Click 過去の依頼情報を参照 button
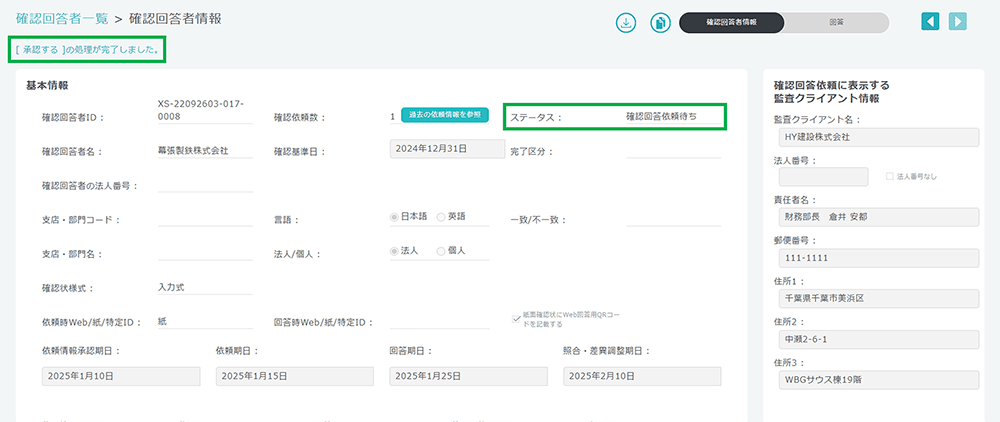This screenshot has height=422, width=1000. pos(445,115)
